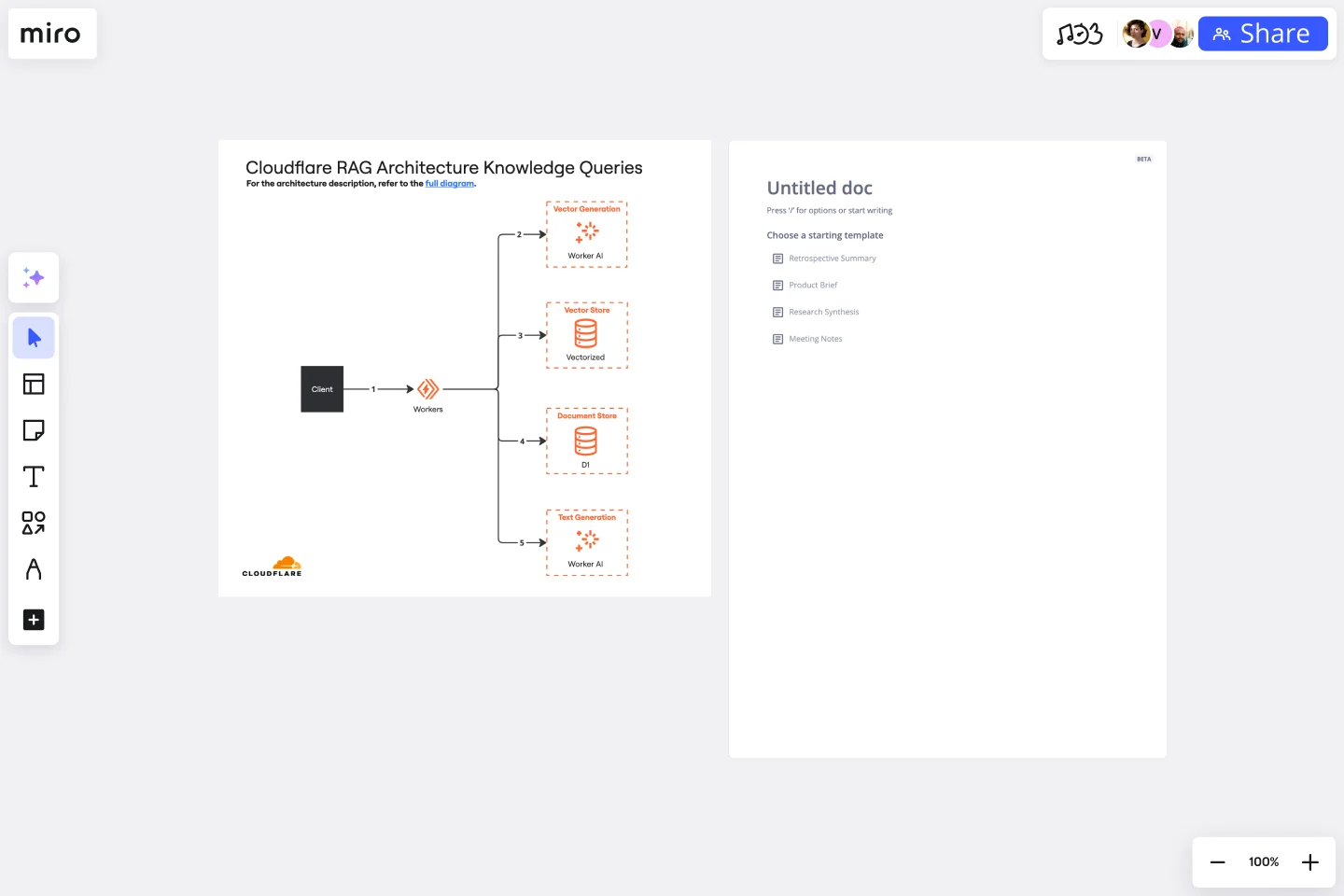Zoom in with the plus button
Screen dimensions: 1344x896
pyautogui.click(x=1310, y=862)
